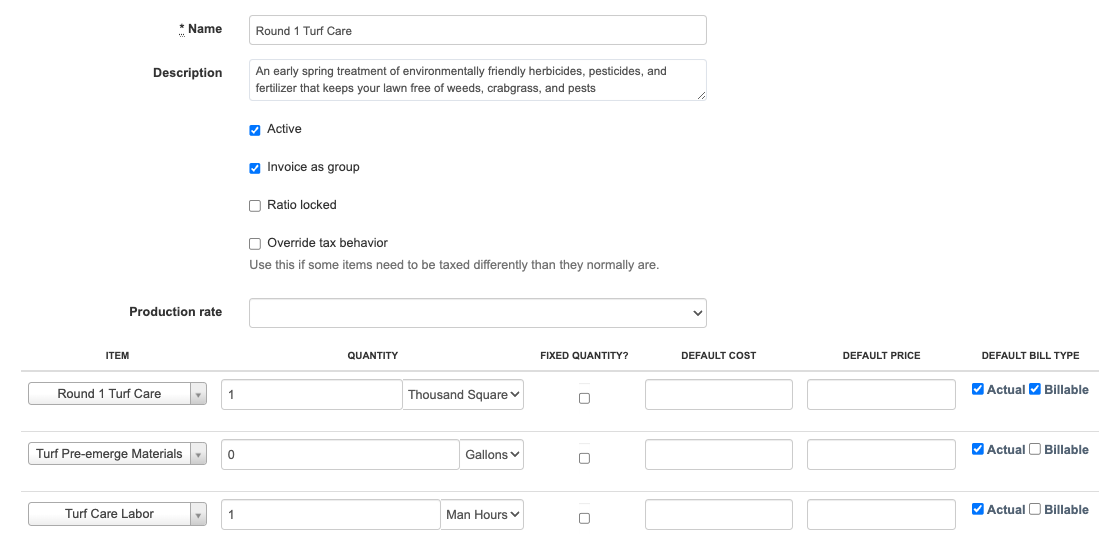Enable the Ratio locked checkbox
The height and width of the screenshot is (546, 1099).
click(x=255, y=206)
